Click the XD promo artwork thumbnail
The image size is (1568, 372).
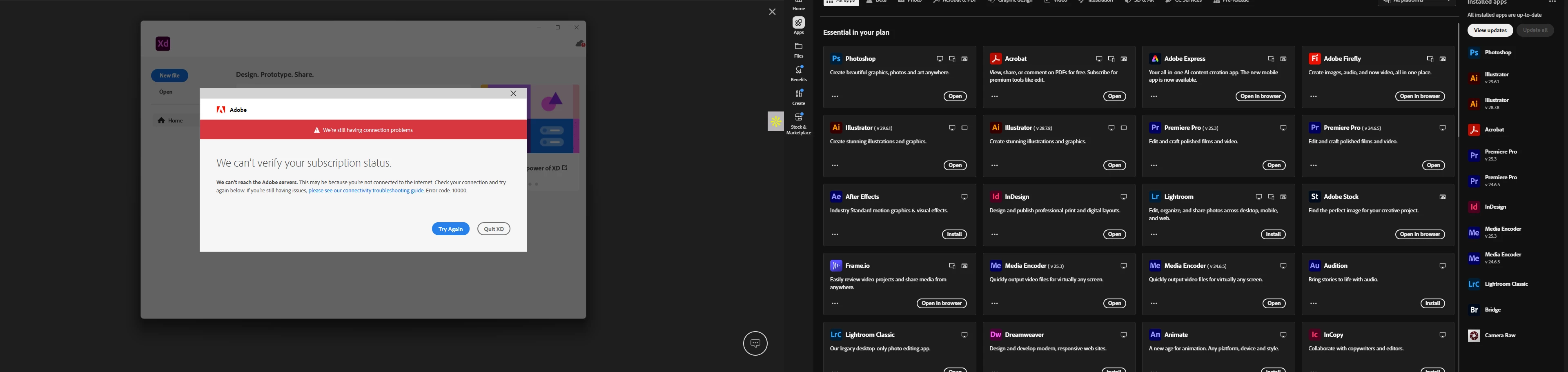click(554, 119)
